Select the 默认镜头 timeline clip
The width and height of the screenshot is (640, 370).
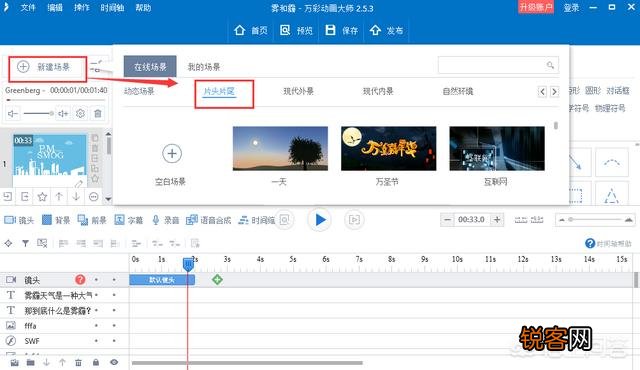[x=162, y=280]
